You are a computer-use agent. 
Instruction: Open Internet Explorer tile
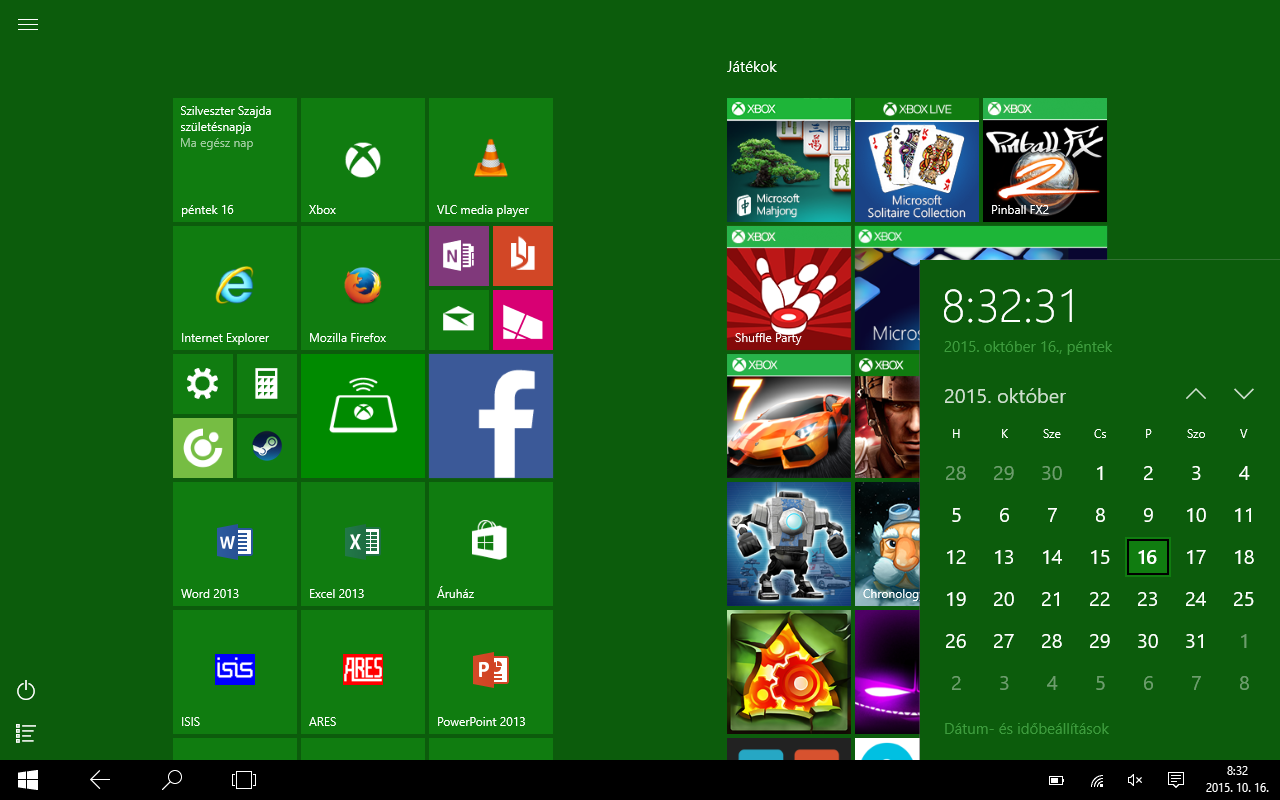coord(235,288)
